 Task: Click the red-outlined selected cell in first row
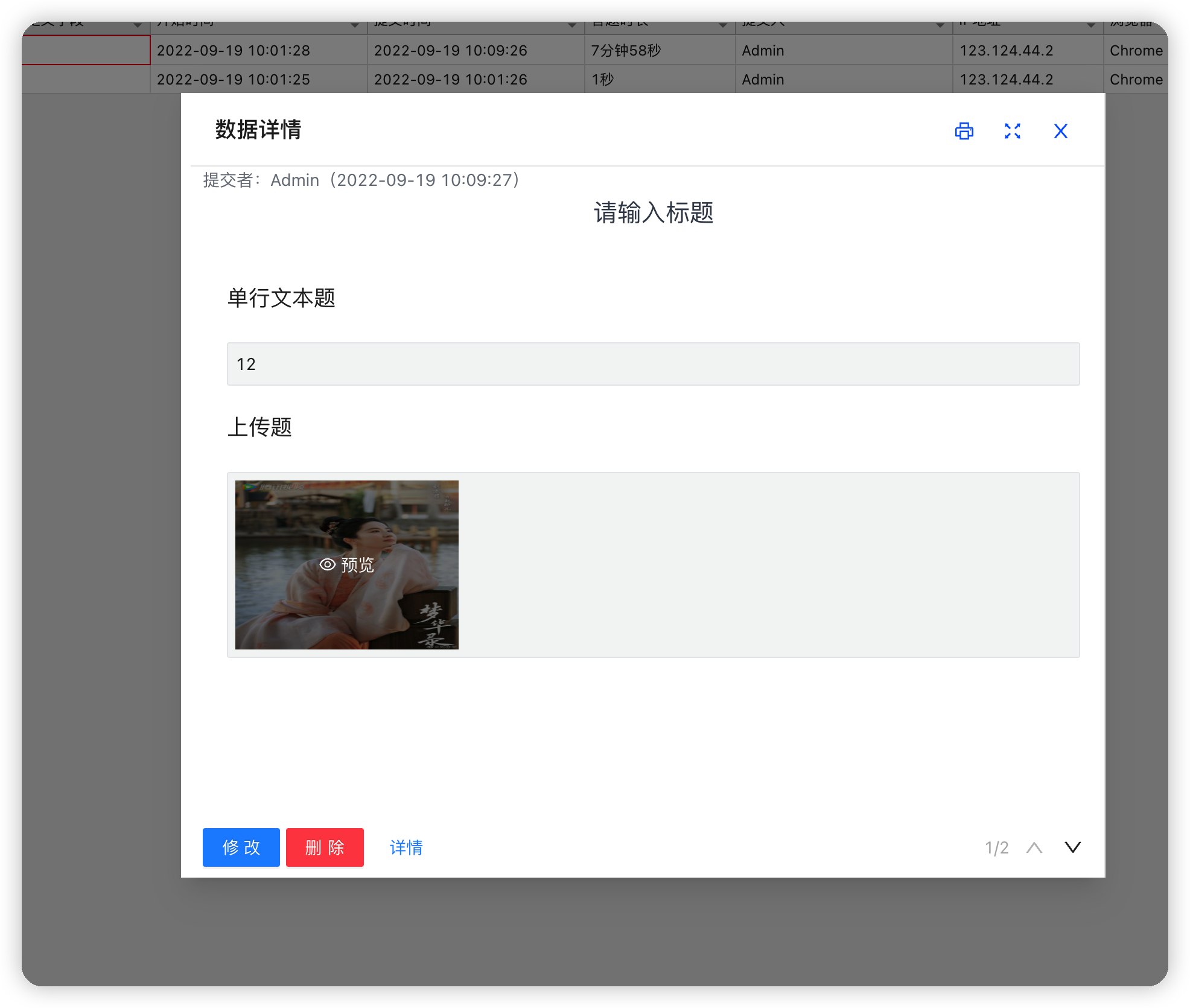click(86, 50)
